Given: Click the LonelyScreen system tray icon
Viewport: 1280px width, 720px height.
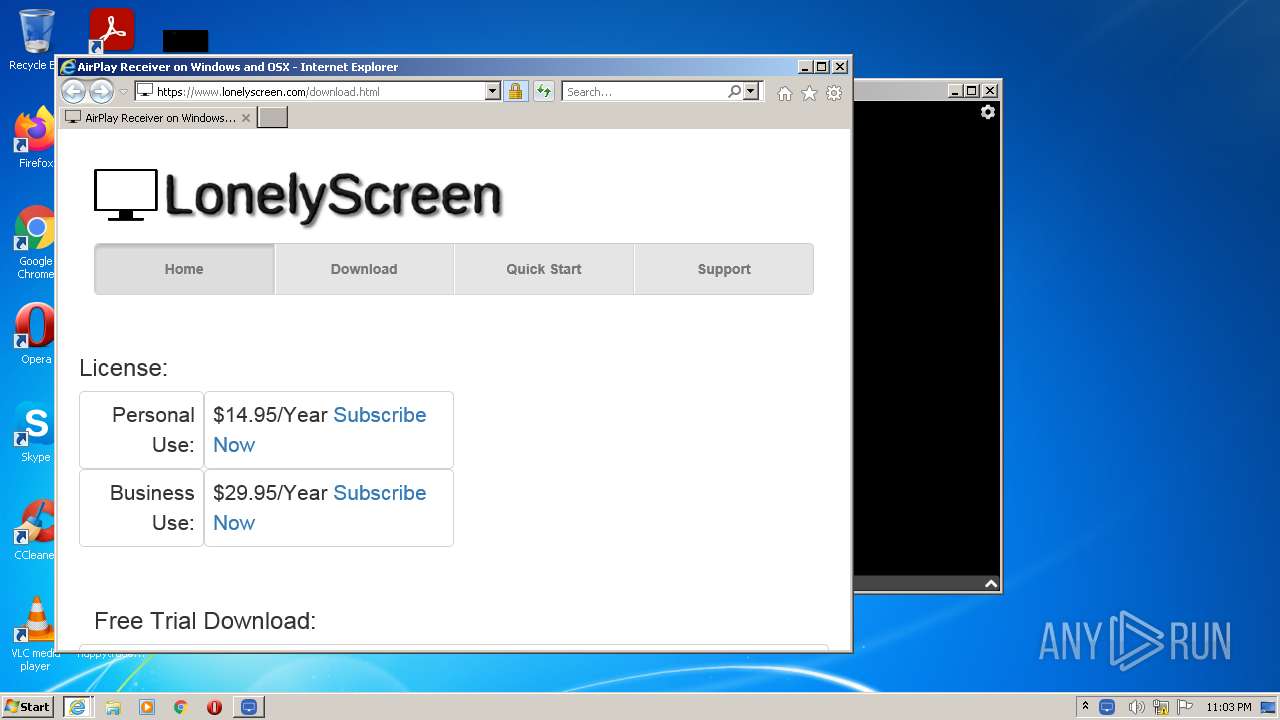Looking at the screenshot, I should (1107, 707).
